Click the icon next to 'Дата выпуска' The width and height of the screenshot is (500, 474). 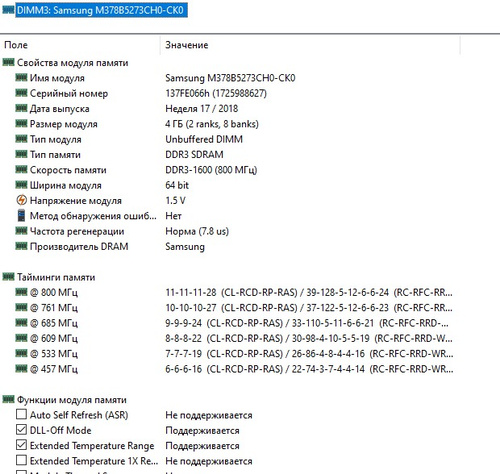click(21, 108)
